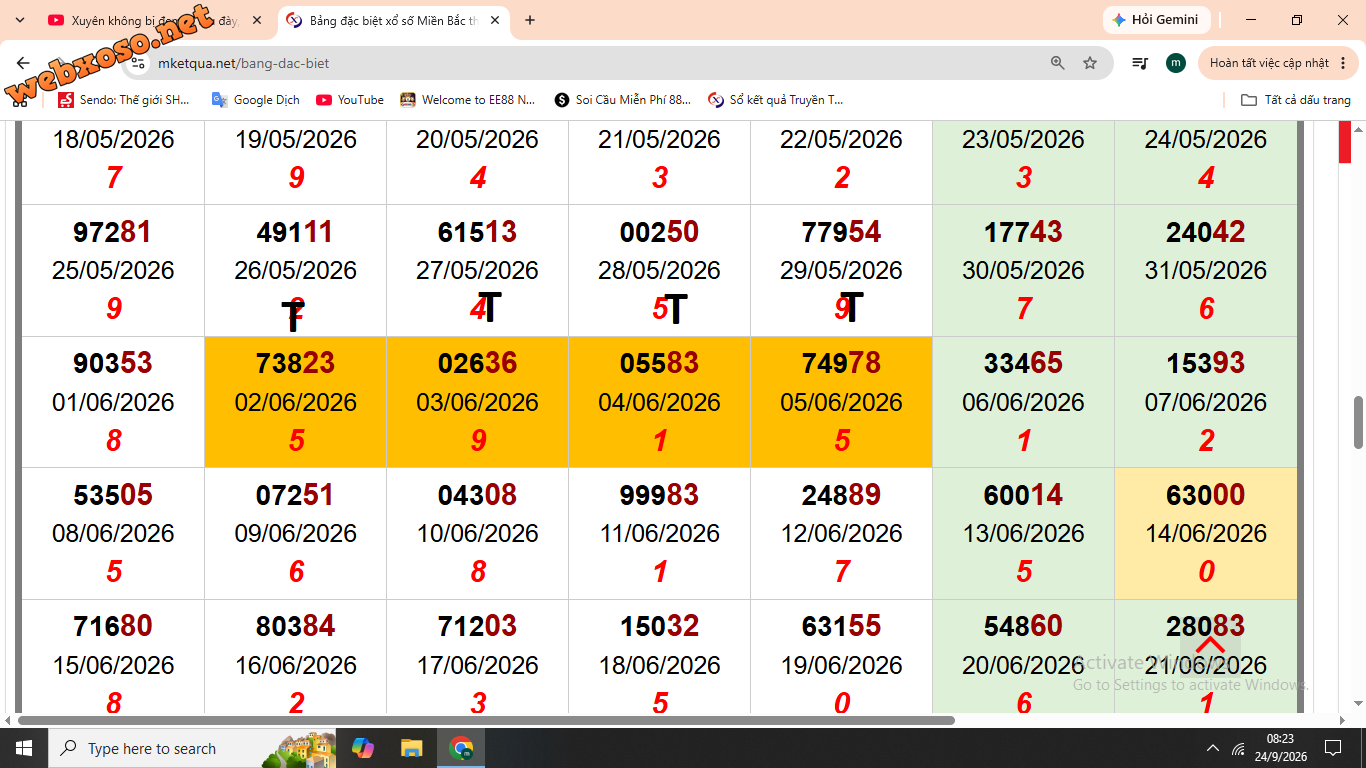Open the network Wi-Fi tray icon
Screen dimensions: 1366x768
1240,748
